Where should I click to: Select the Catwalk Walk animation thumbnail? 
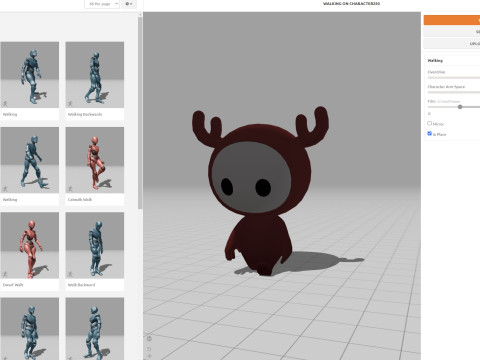(x=95, y=160)
